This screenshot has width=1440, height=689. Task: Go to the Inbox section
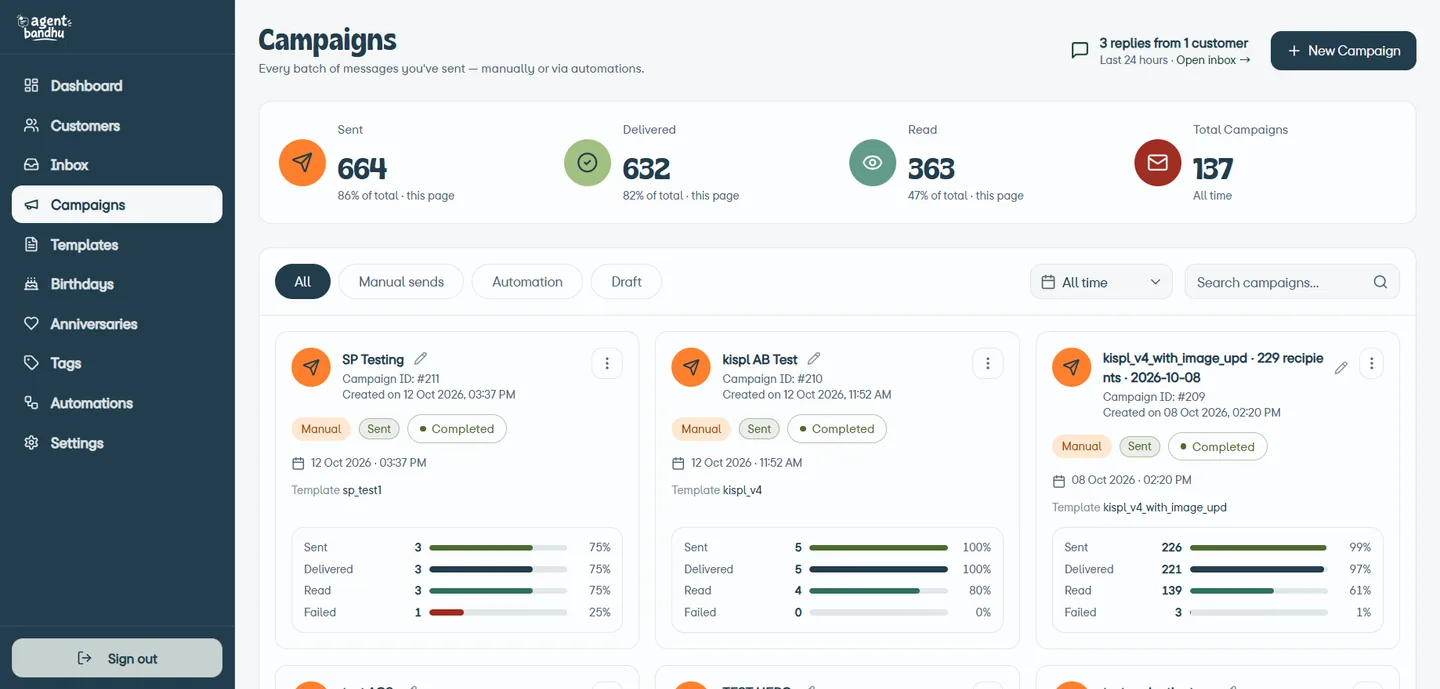coord(117,165)
